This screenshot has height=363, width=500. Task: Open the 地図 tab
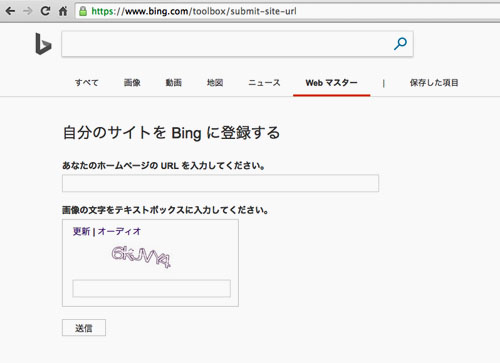[x=215, y=83]
